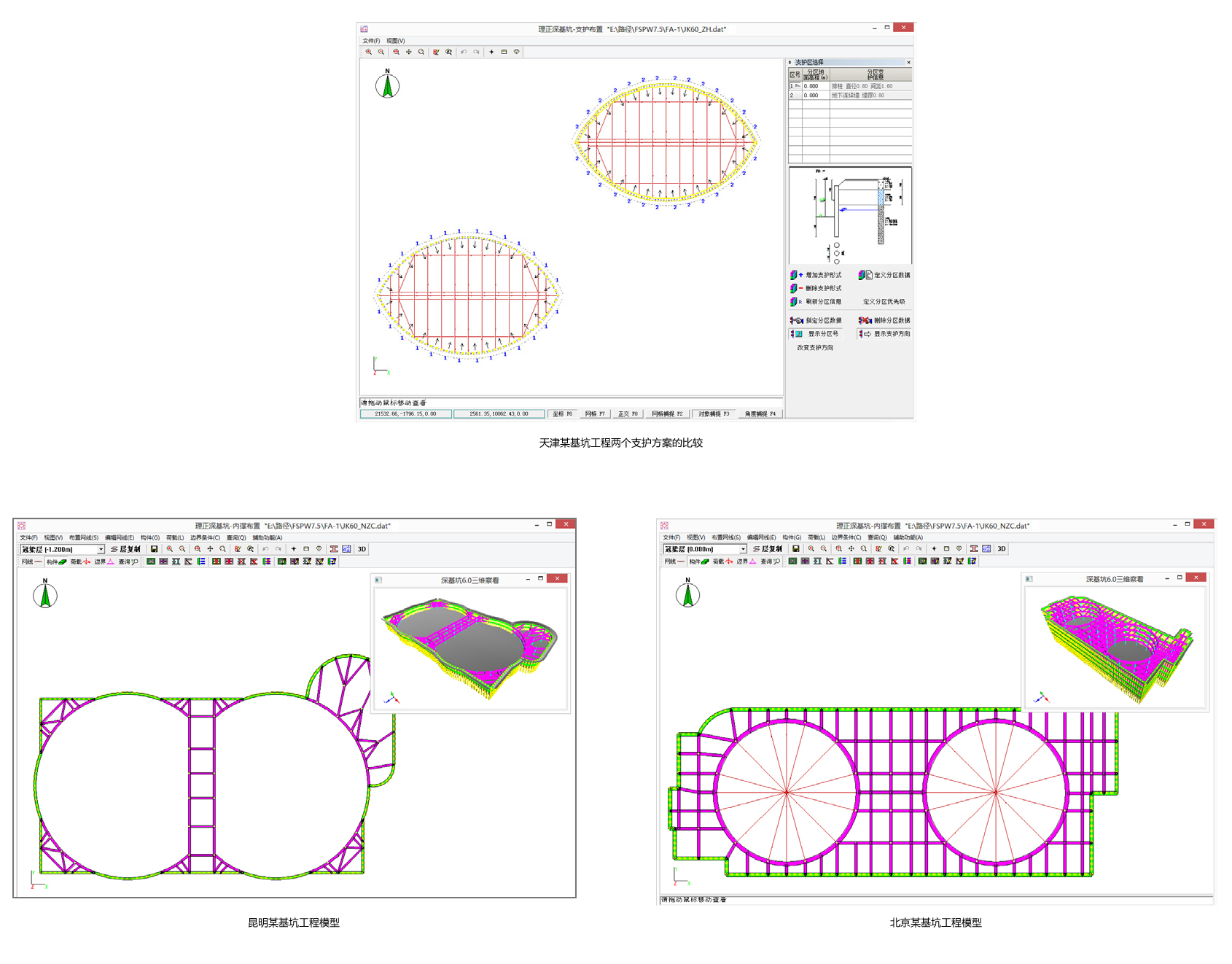Click the 查询 magnifier tool in Beijing model window
Viewport: 1232px width, 964px height.
click(x=771, y=561)
